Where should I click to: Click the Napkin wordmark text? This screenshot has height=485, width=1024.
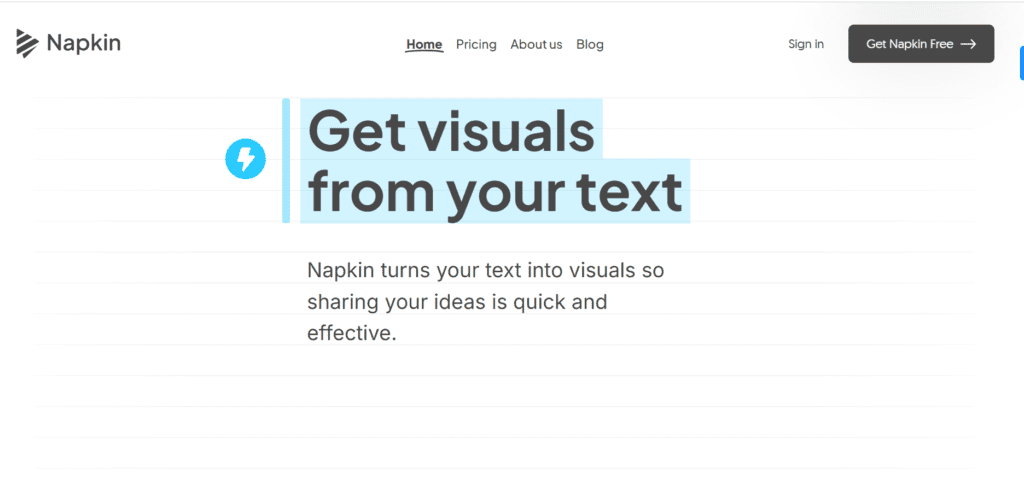click(x=83, y=43)
